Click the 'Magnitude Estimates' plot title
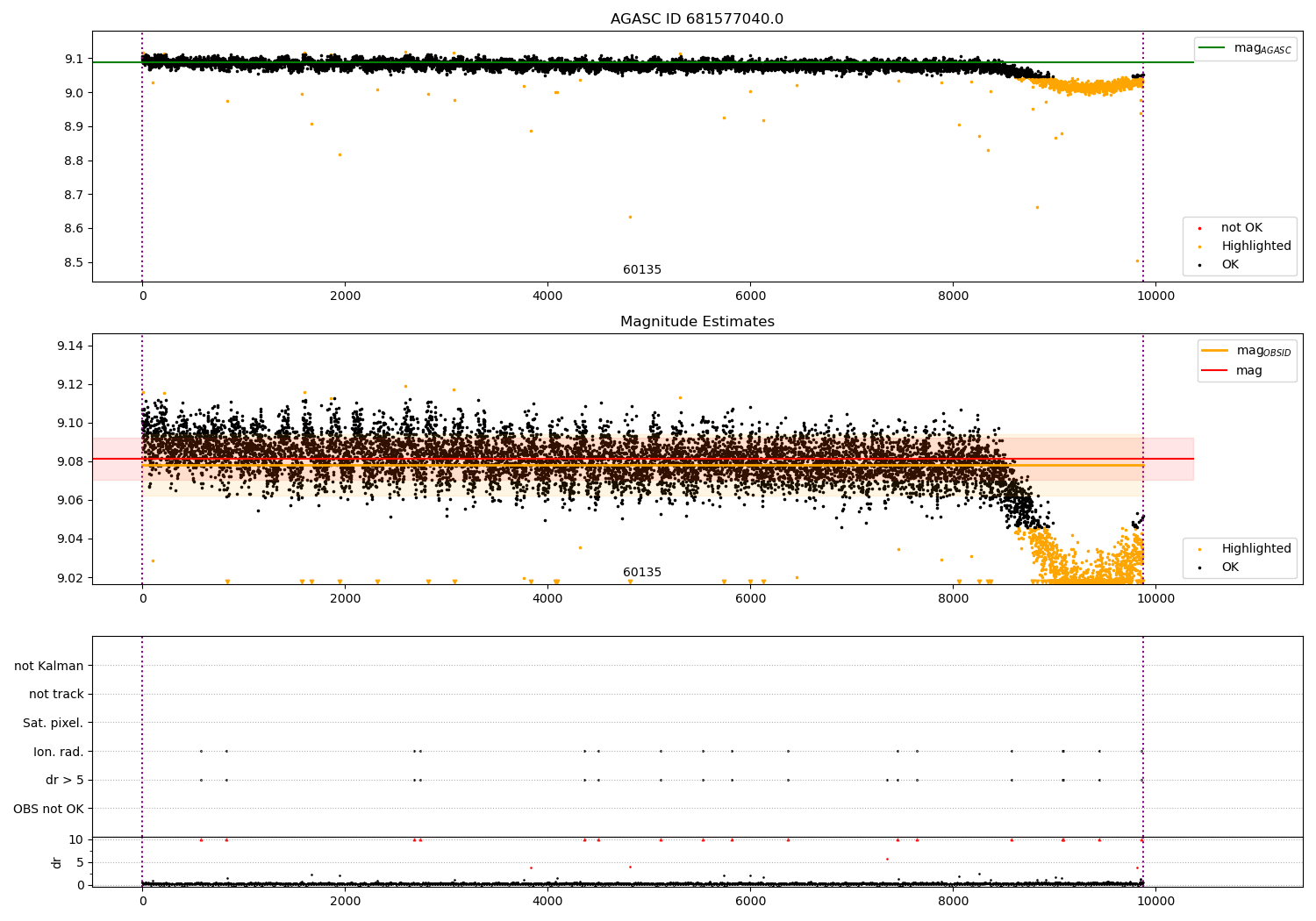The width and height of the screenshot is (1316, 921). pyautogui.click(x=697, y=322)
